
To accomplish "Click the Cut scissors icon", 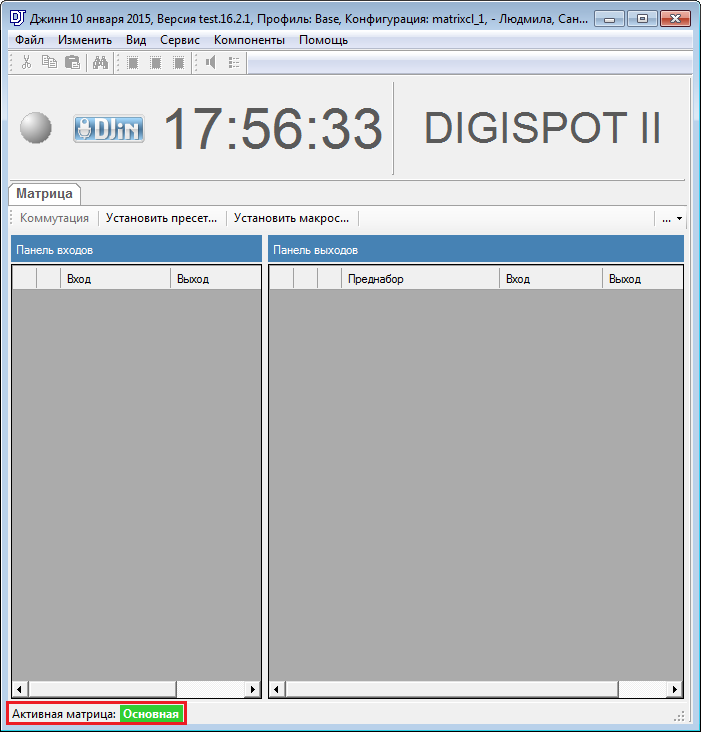I will (x=27, y=63).
